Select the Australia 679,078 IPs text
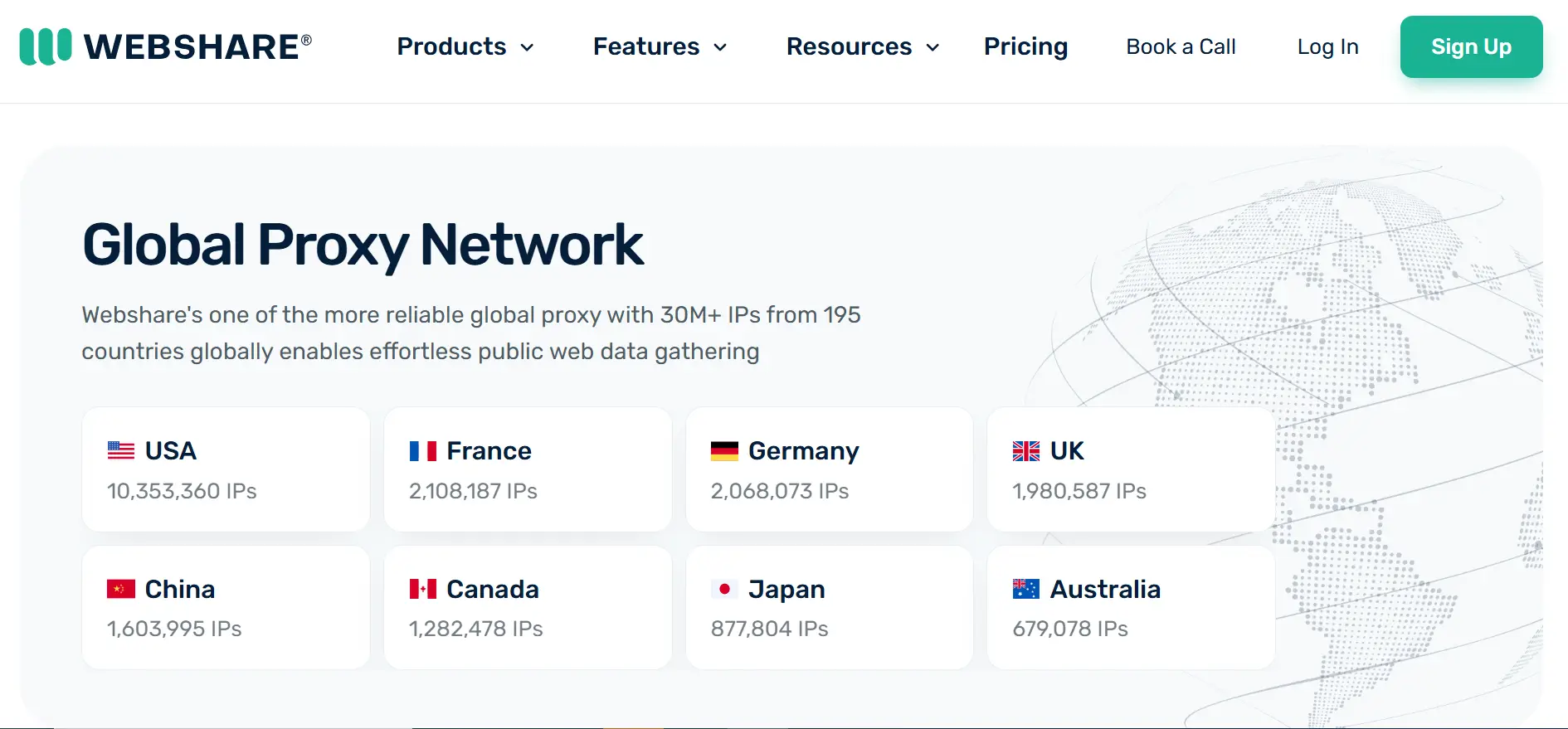Image resolution: width=1568 pixels, height=729 pixels. pyautogui.click(x=1070, y=629)
